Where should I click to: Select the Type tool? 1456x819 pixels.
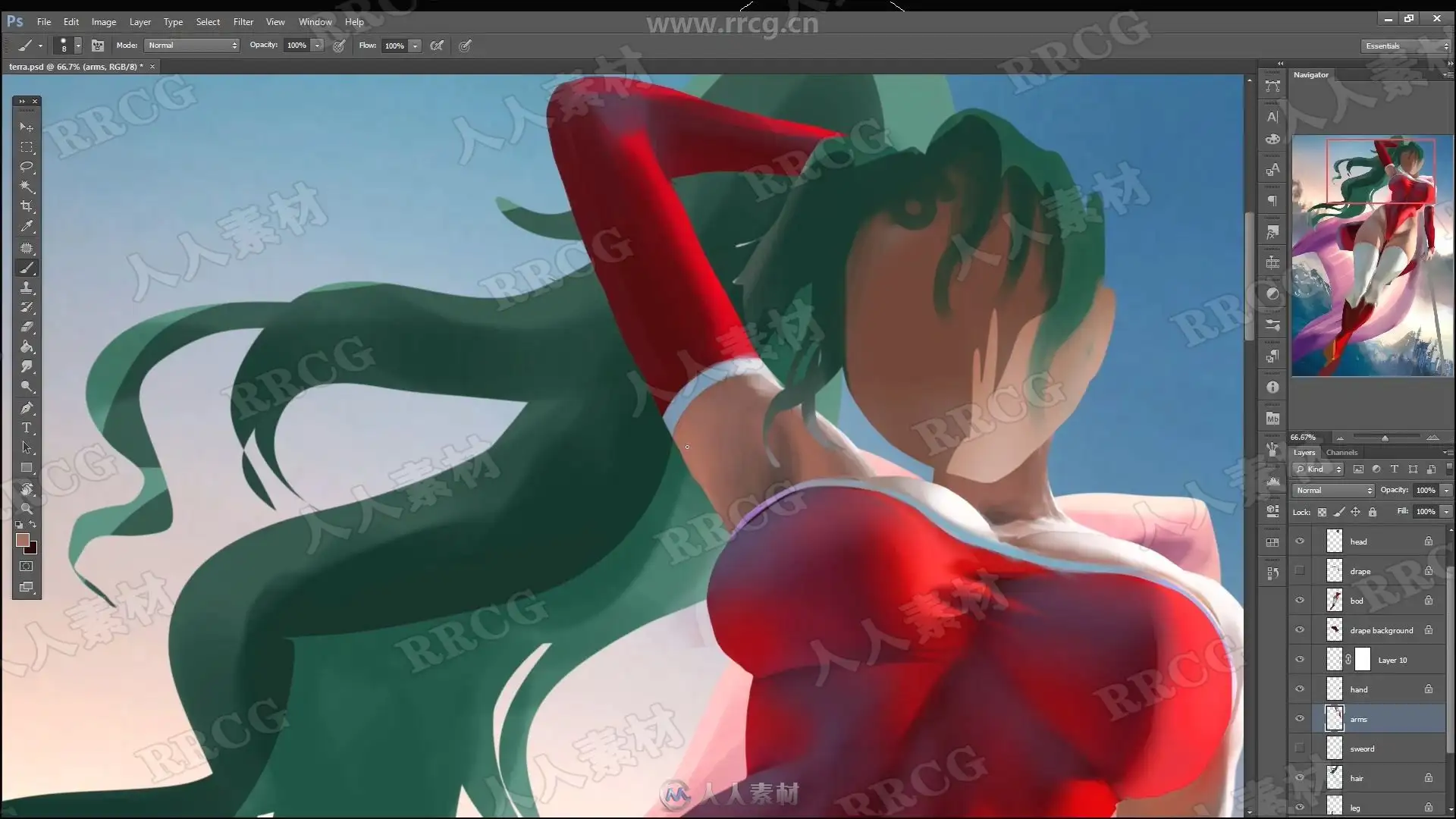(27, 428)
